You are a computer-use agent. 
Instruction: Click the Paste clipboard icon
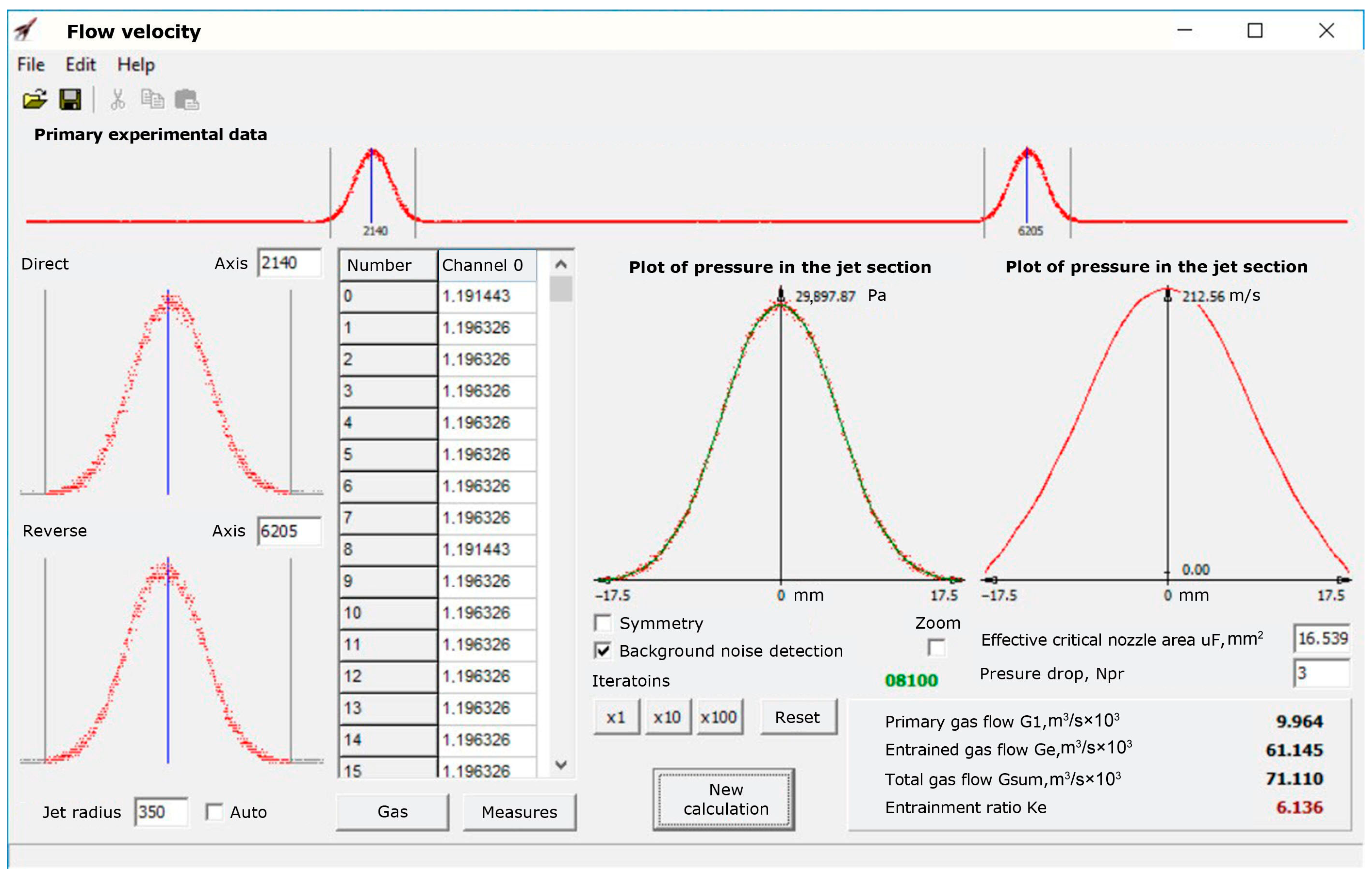(186, 100)
